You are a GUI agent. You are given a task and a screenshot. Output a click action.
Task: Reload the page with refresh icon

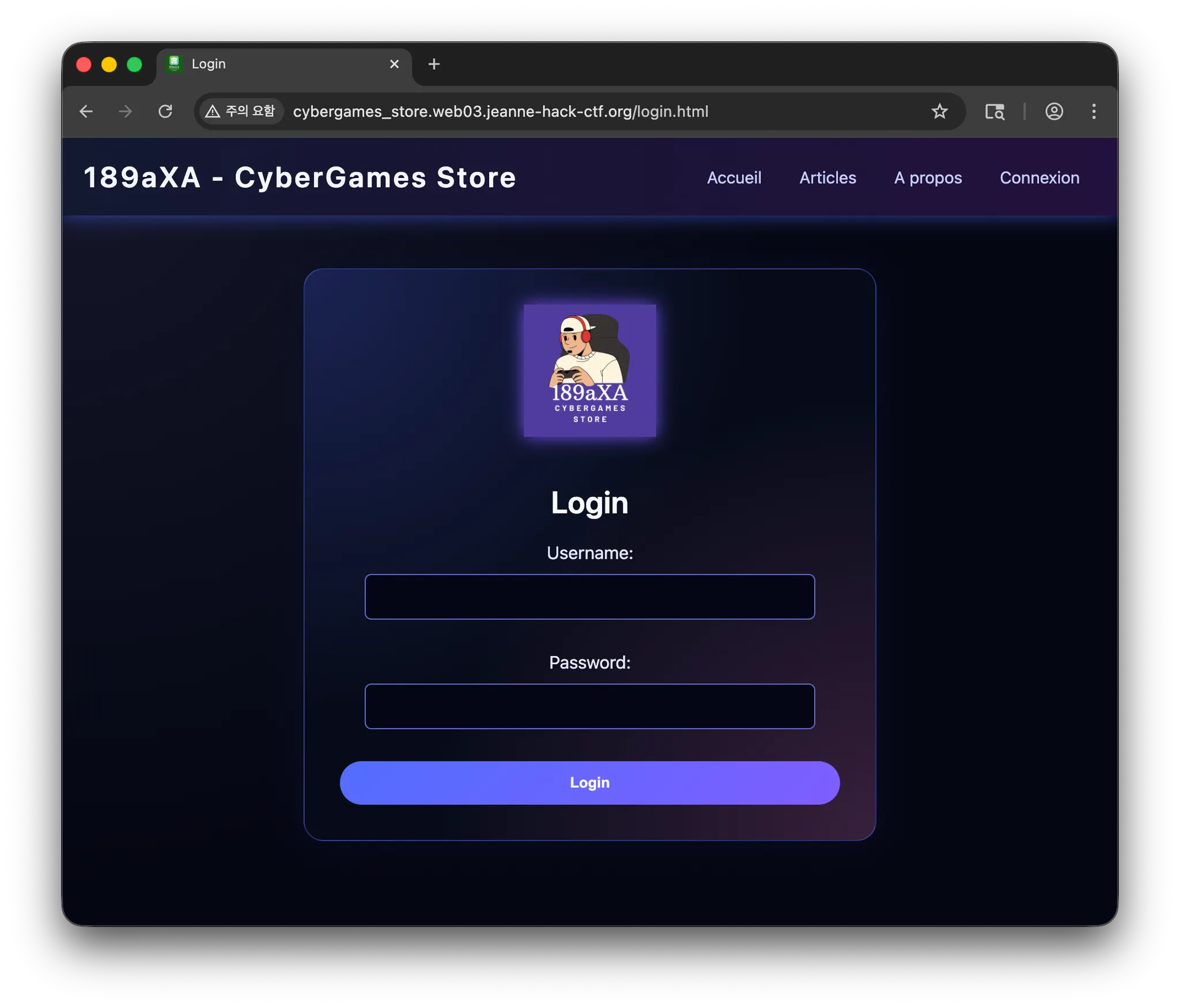[165, 111]
